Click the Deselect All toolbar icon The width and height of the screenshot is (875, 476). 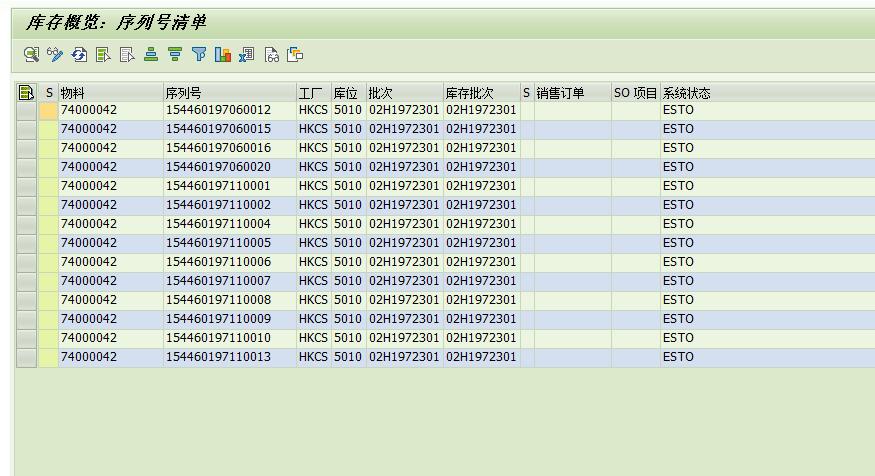coord(127,55)
